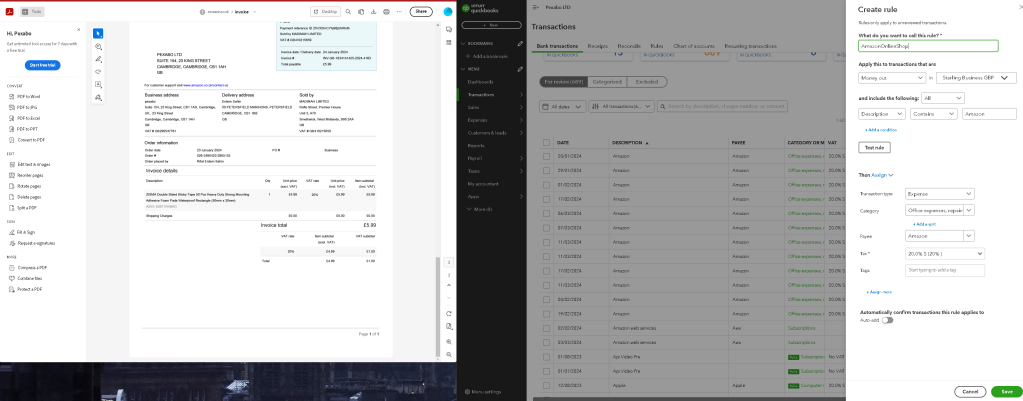Switch to the Chart of accounts tab
Image resolution: width=1023 pixels, height=401 pixels.
click(694, 47)
